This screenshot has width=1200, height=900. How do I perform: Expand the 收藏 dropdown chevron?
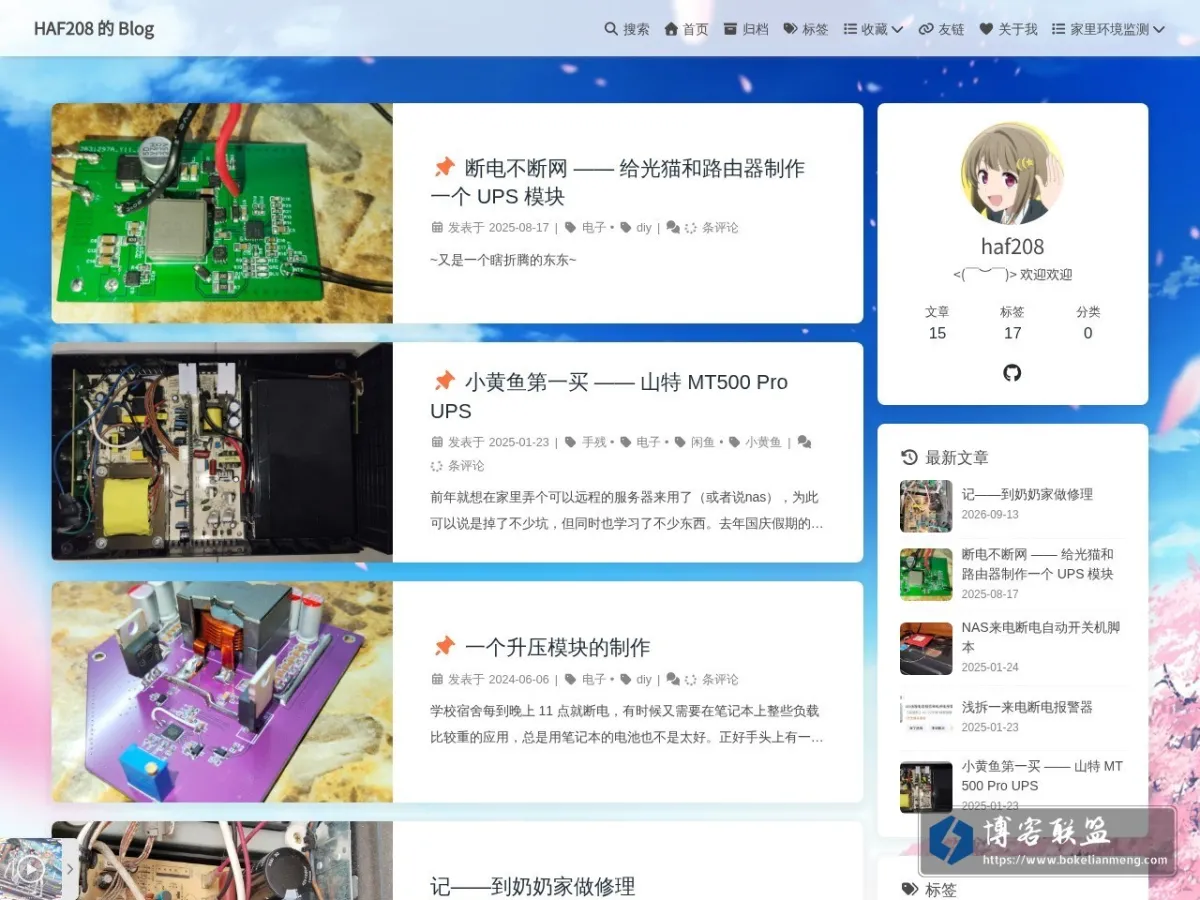[897, 29]
